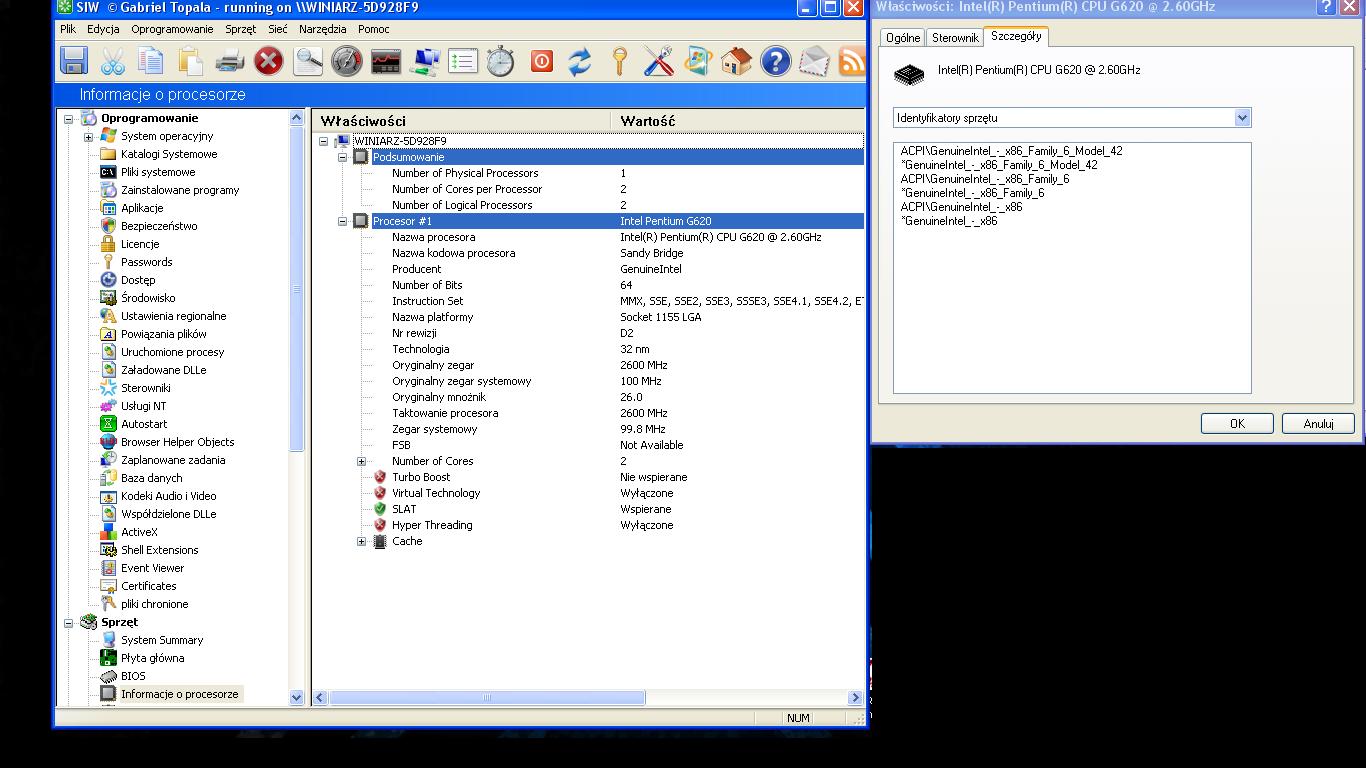Open the Oprogramowanie menu
The width and height of the screenshot is (1366, 768).
point(172,29)
